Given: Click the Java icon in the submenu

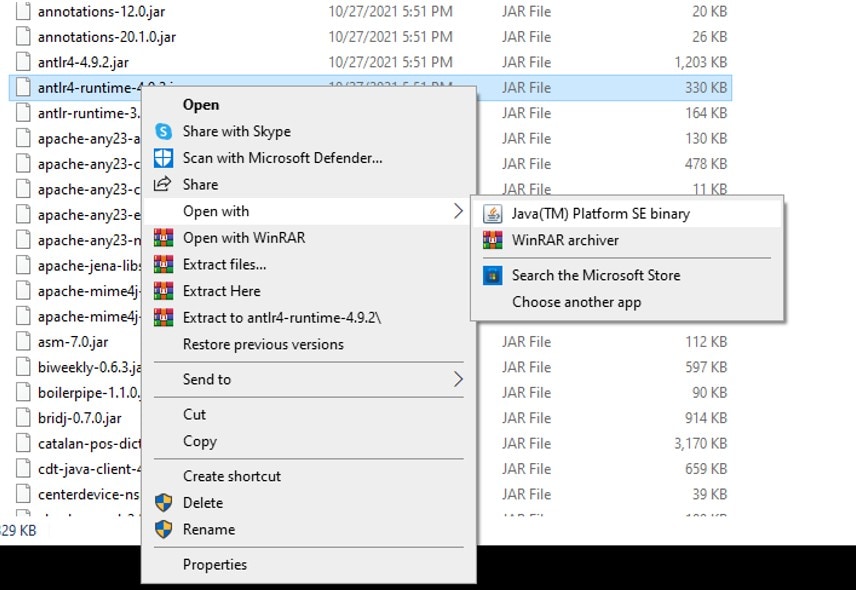Looking at the screenshot, I should point(492,213).
